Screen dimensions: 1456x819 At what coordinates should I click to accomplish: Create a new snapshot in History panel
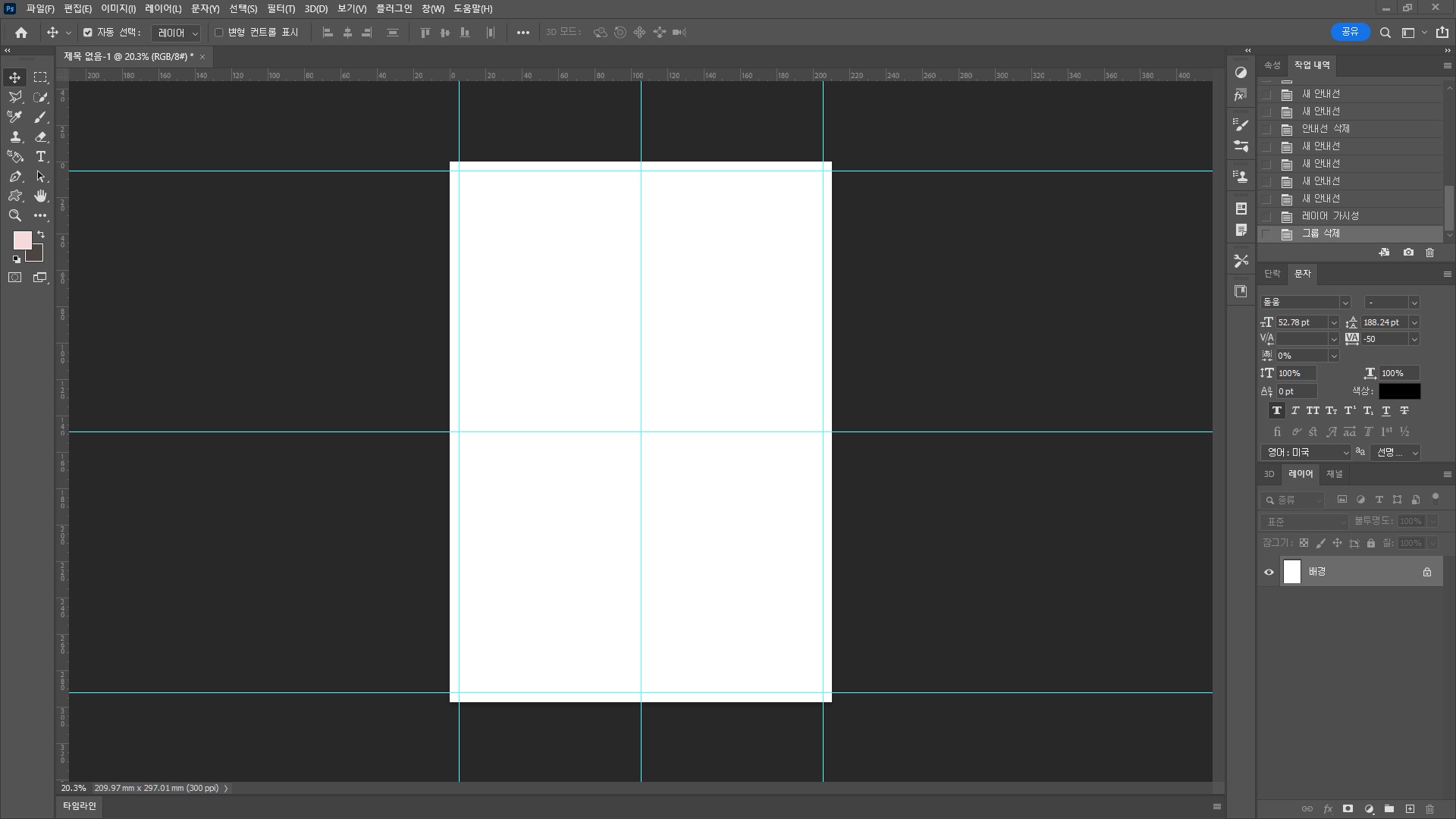(1408, 253)
